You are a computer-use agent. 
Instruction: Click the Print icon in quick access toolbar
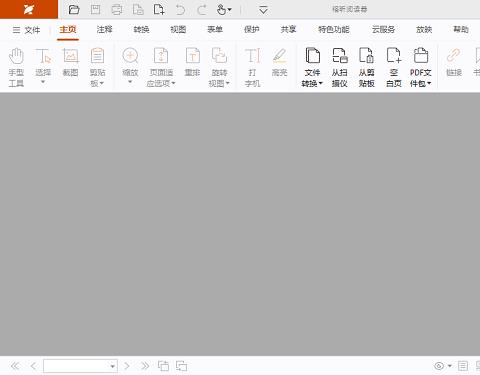117,9
